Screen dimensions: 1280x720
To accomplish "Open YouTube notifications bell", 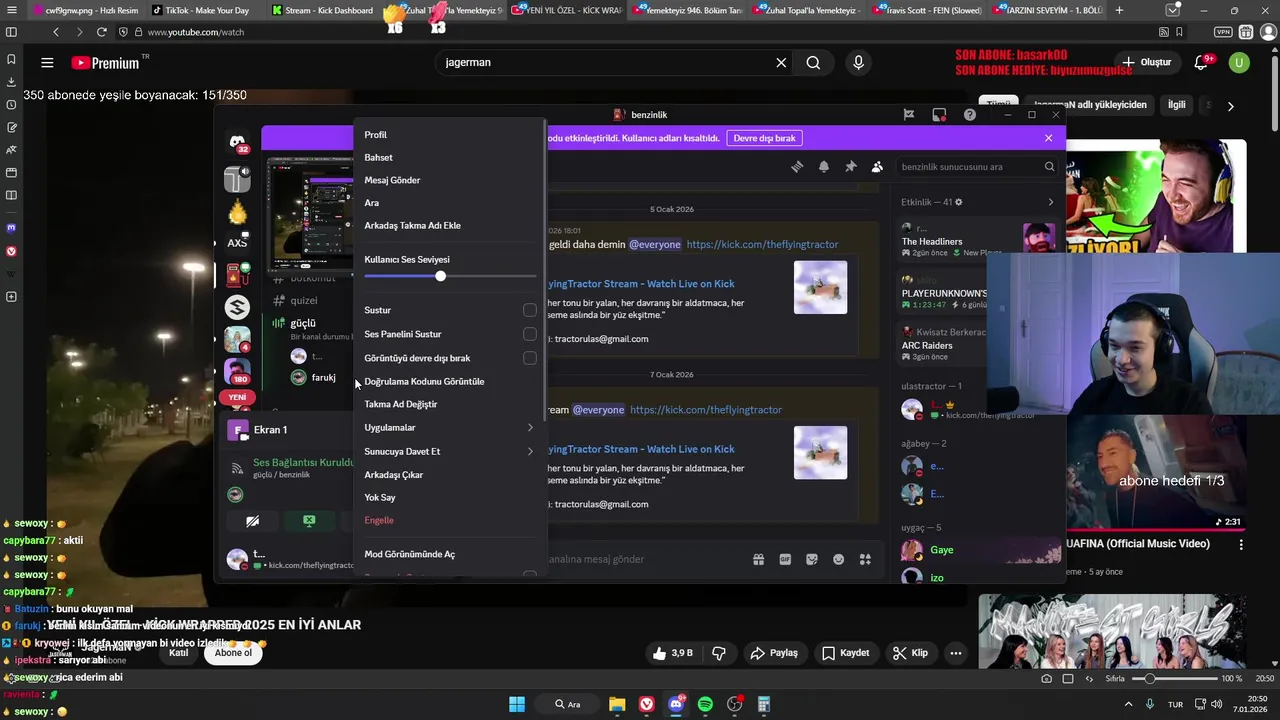I will (x=1201, y=63).
